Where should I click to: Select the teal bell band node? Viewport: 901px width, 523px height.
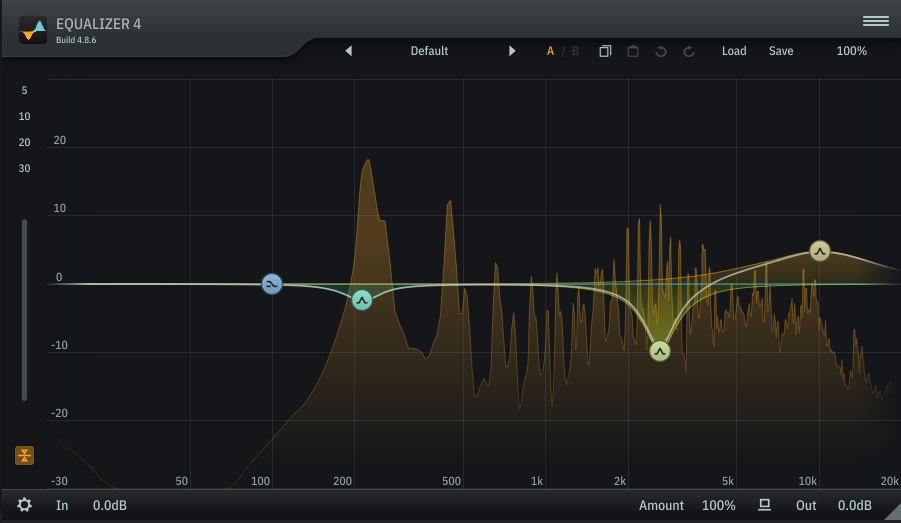coord(361,300)
